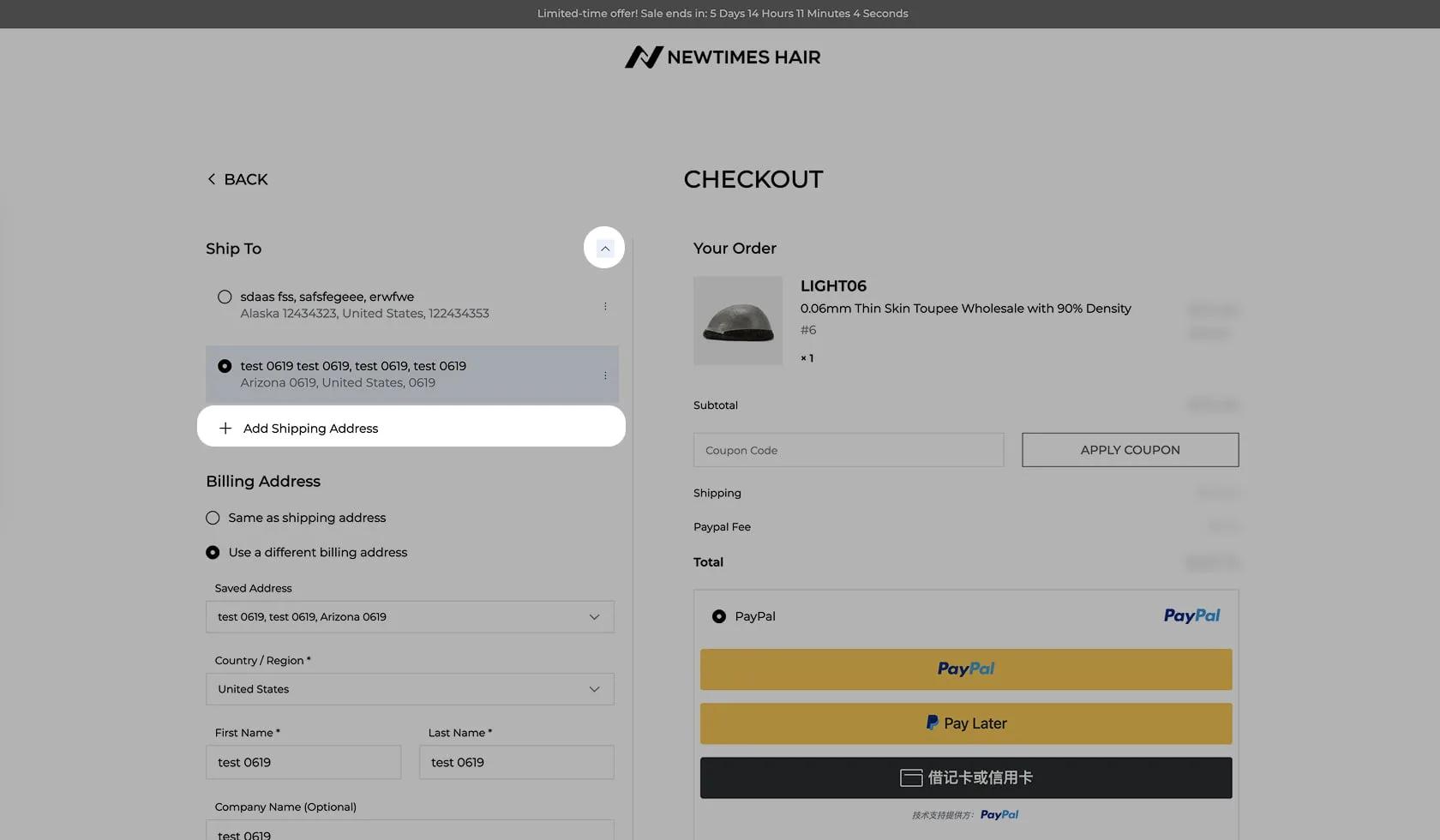The image size is (1440, 840).
Task: Collapse the Ship To section chevron
Action: pos(604,248)
